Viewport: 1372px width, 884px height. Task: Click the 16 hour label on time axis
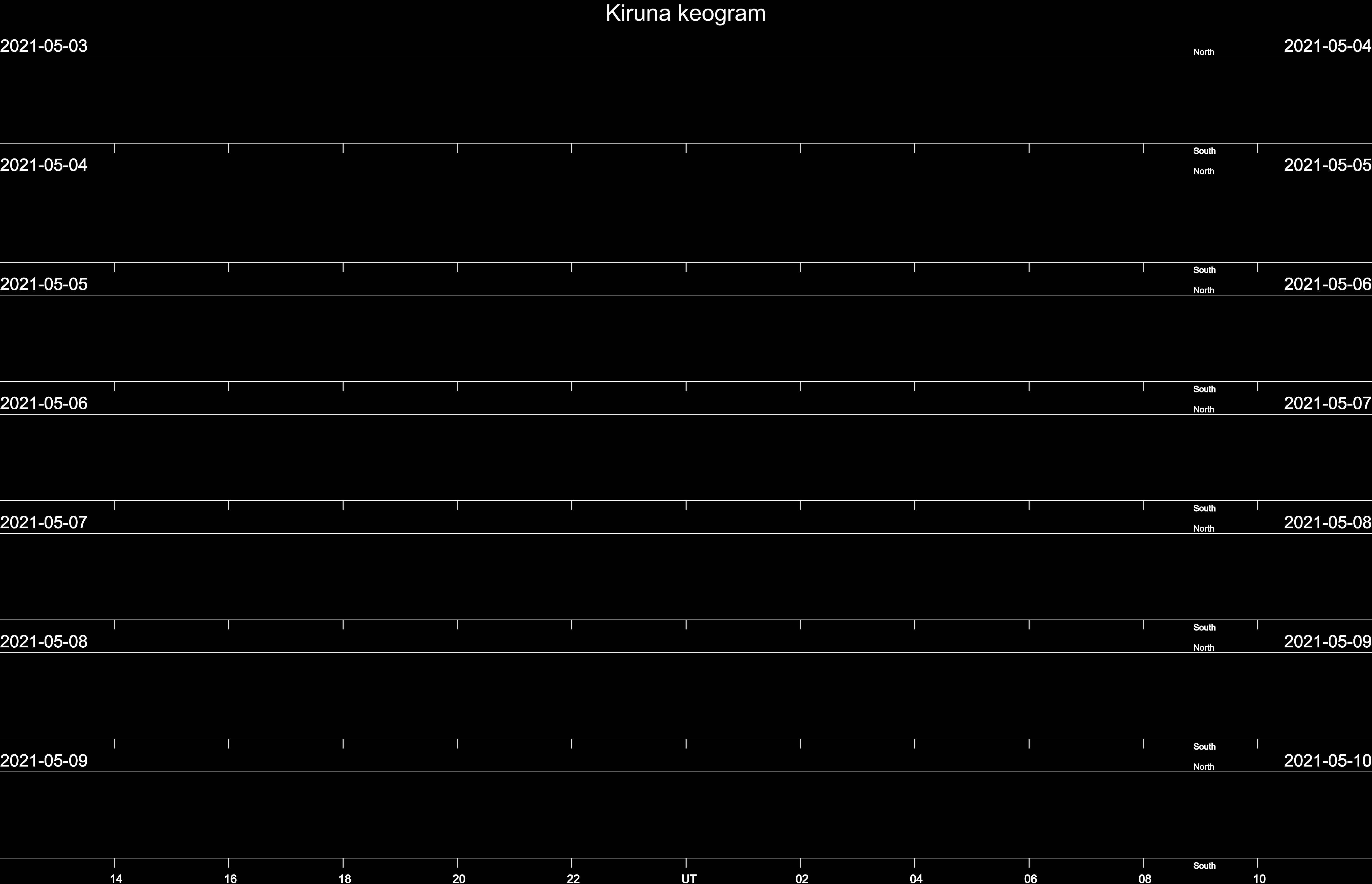(230, 878)
